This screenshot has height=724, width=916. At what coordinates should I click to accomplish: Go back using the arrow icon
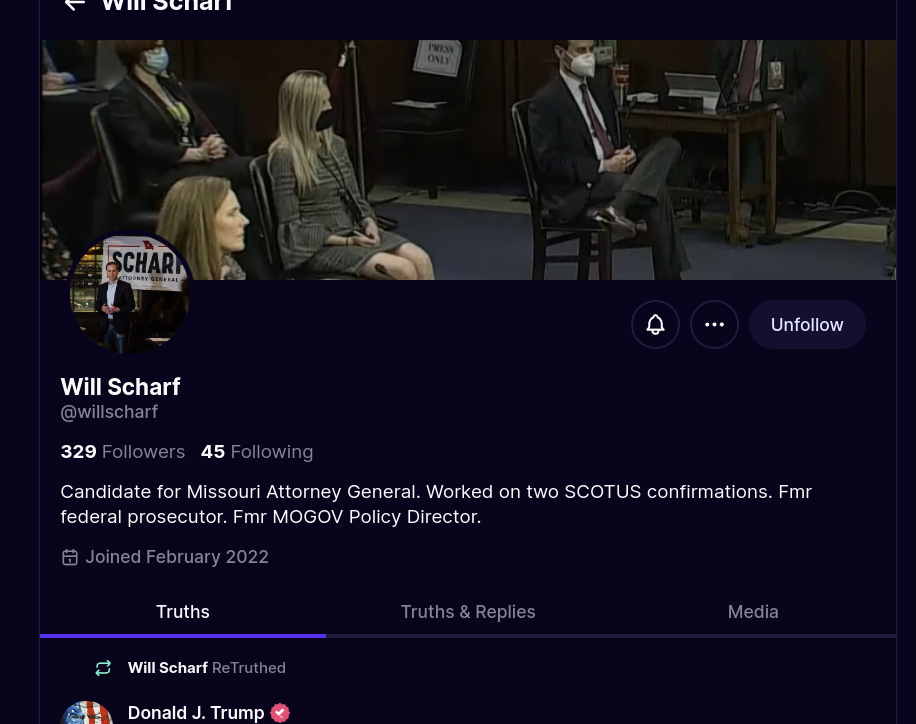tap(74, 5)
